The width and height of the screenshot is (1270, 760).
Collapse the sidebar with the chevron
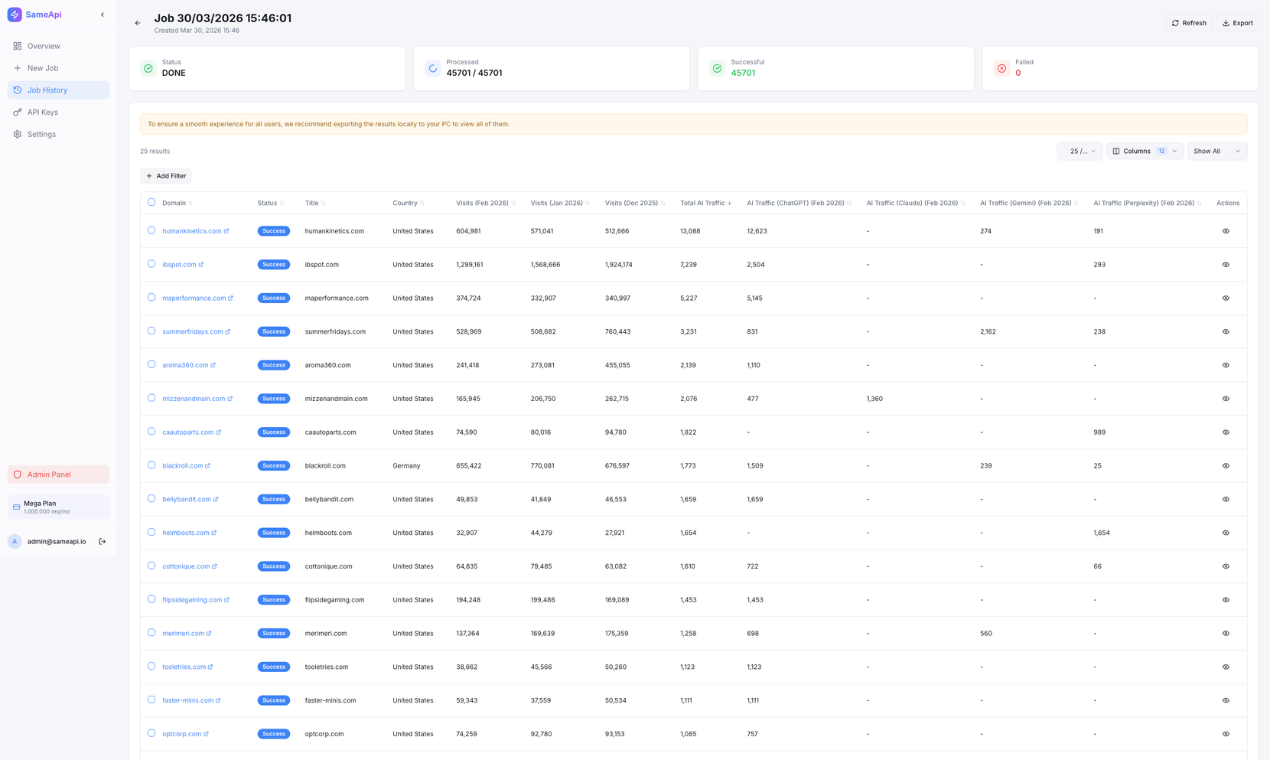tap(102, 15)
